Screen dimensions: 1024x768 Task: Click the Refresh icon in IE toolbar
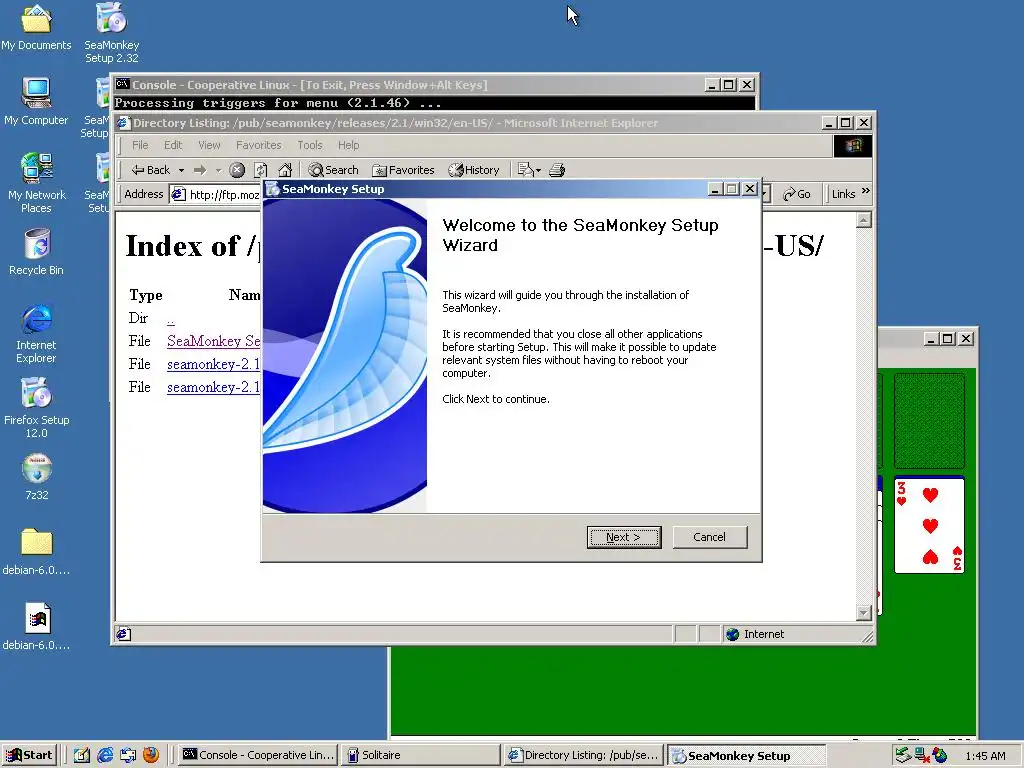pos(261,170)
